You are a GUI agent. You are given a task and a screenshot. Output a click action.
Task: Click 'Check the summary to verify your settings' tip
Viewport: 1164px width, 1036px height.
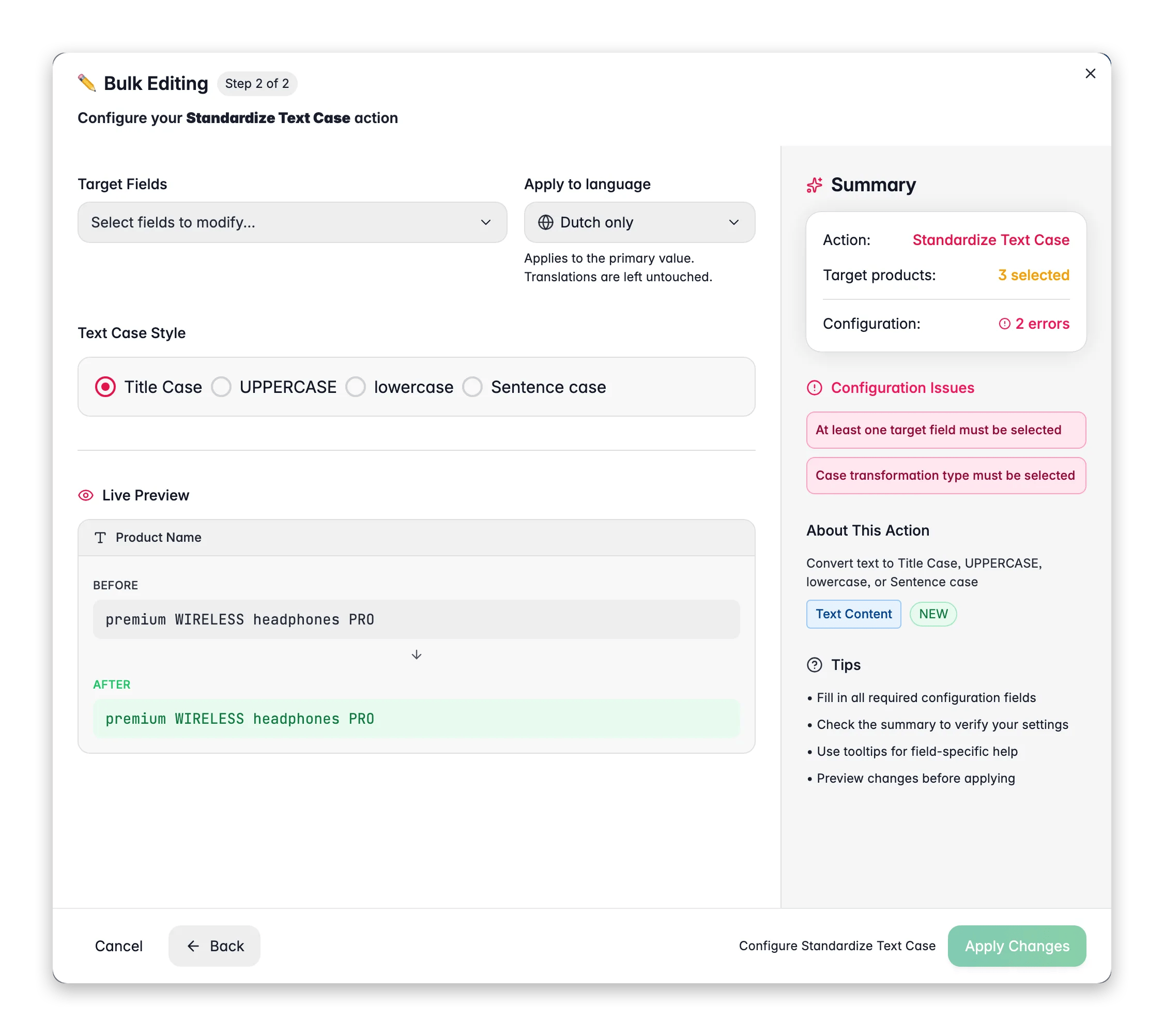tap(942, 724)
